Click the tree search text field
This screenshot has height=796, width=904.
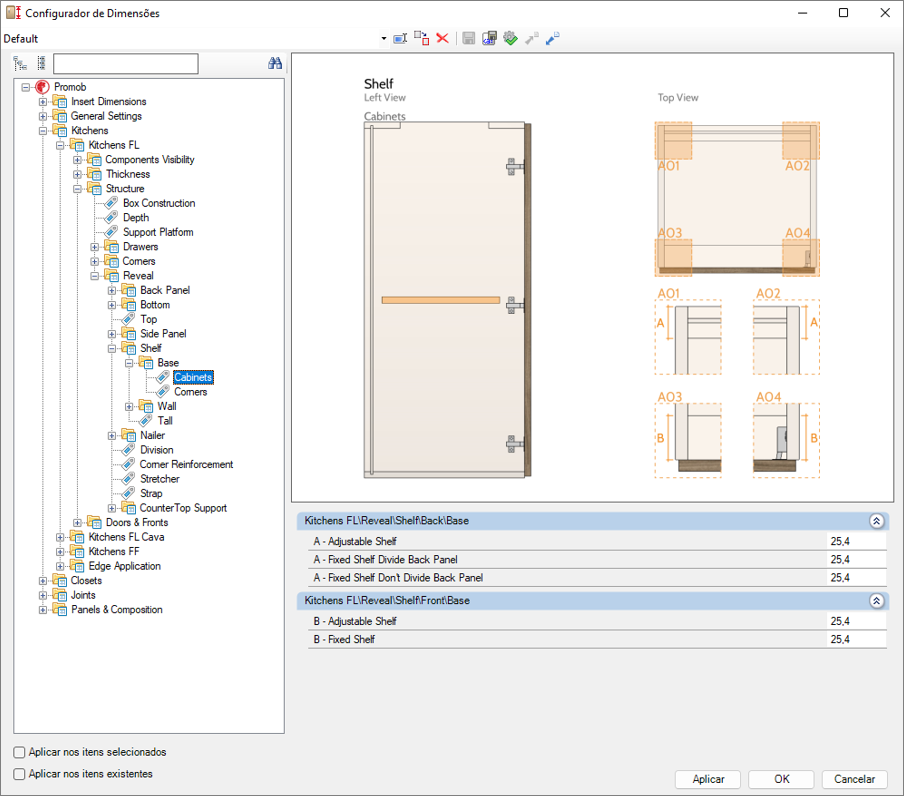click(126, 64)
